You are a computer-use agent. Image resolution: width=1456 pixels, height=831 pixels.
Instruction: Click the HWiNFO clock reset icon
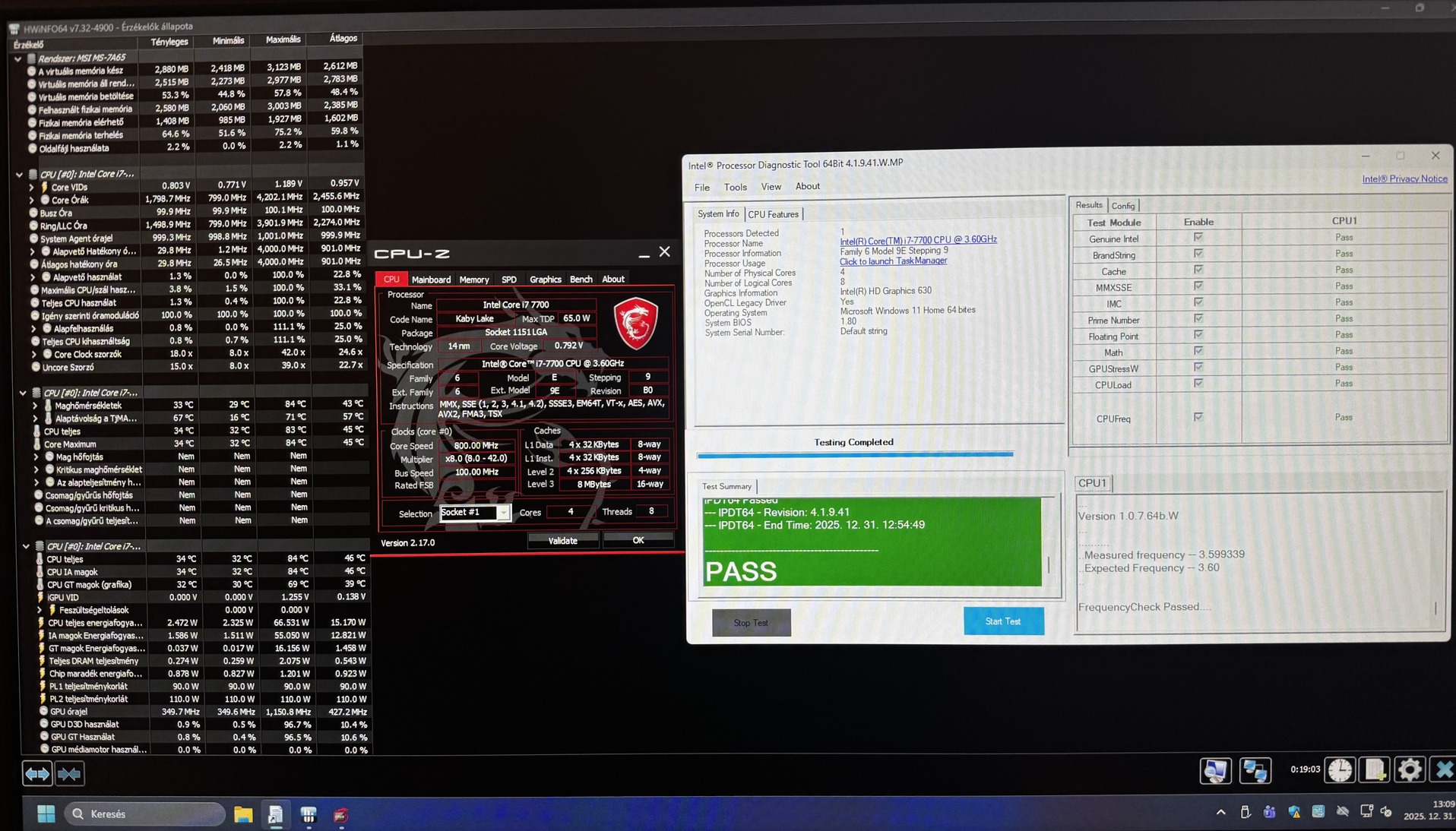[x=1340, y=770]
